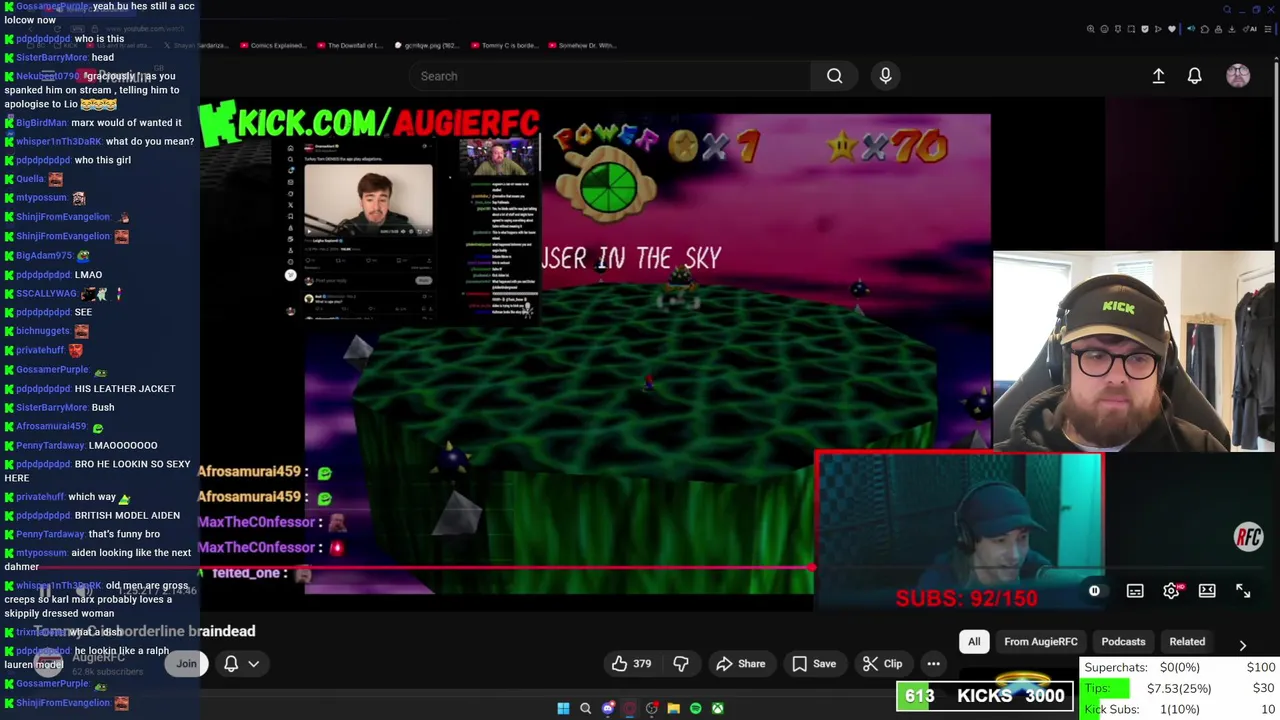Open the Windows Start button
This screenshot has width=1280, height=720.
563,709
